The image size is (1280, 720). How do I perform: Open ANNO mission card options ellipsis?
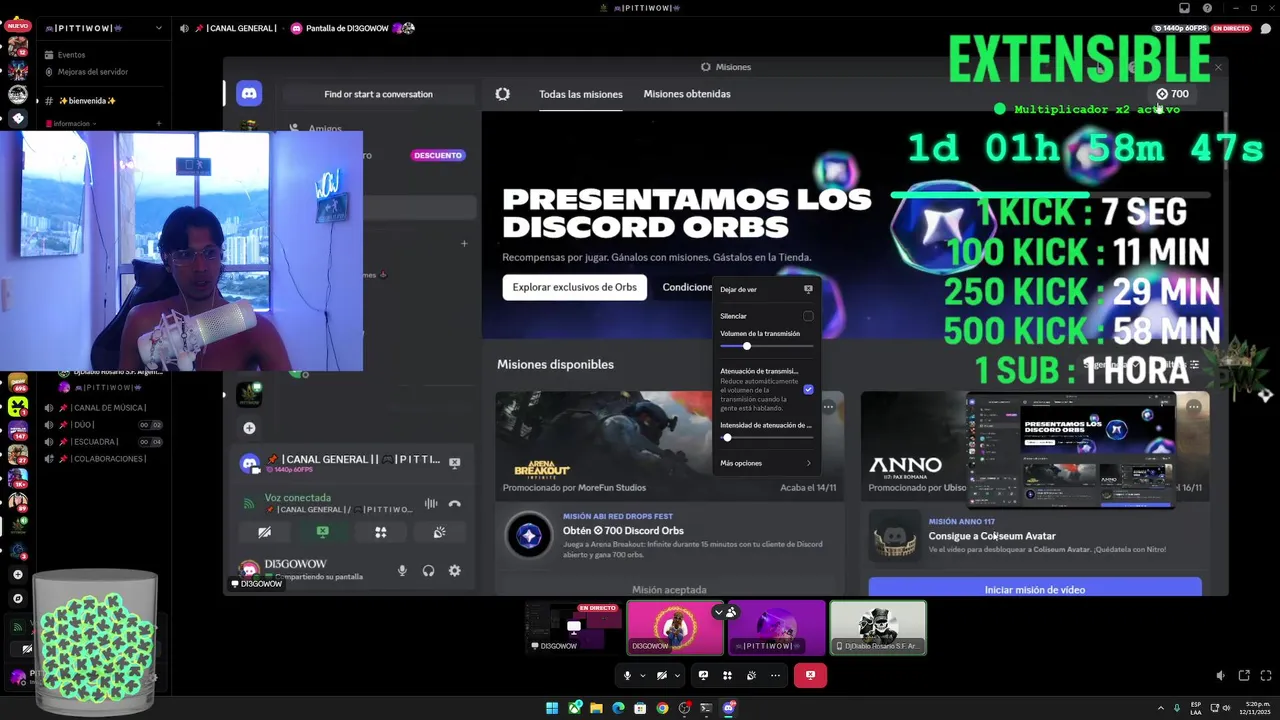coord(1193,407)
